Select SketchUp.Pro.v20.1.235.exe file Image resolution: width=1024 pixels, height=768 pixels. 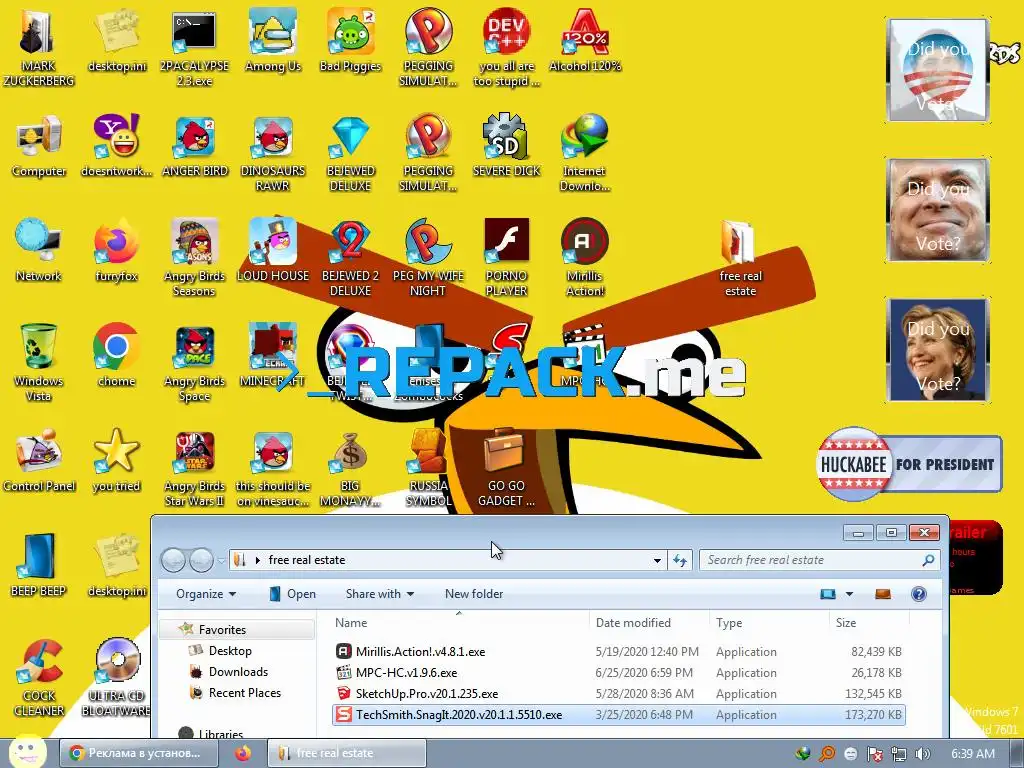point(618,694)
